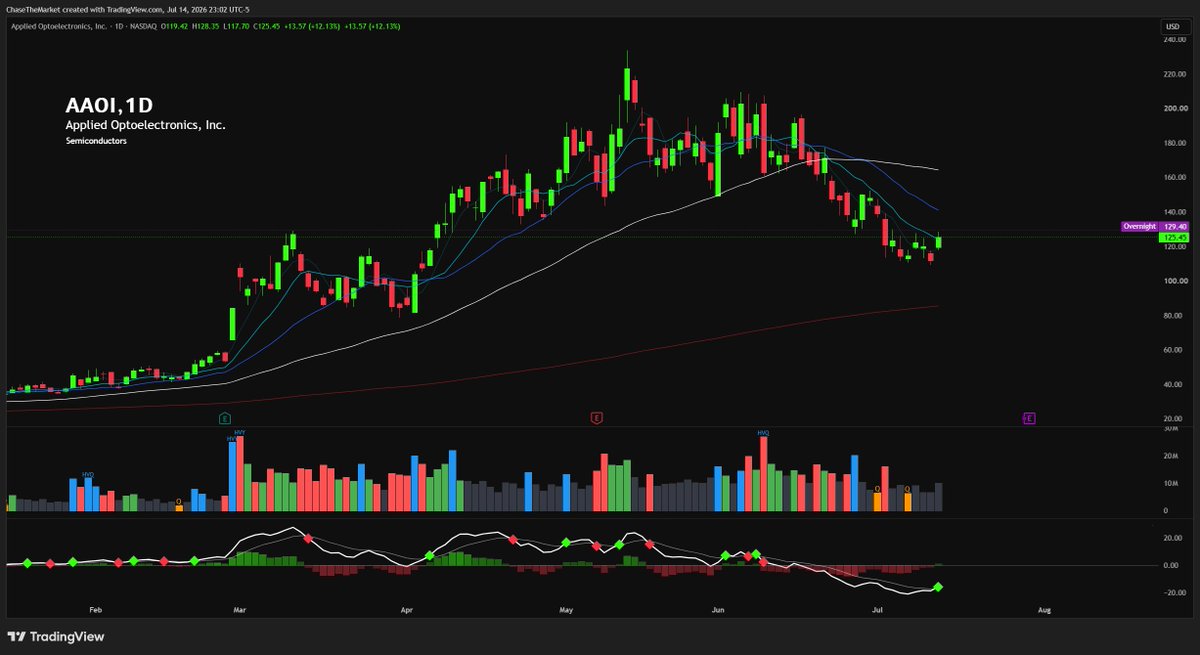Click the 40.00 price axis label
1200x655 pixels.
[1172, 384]
